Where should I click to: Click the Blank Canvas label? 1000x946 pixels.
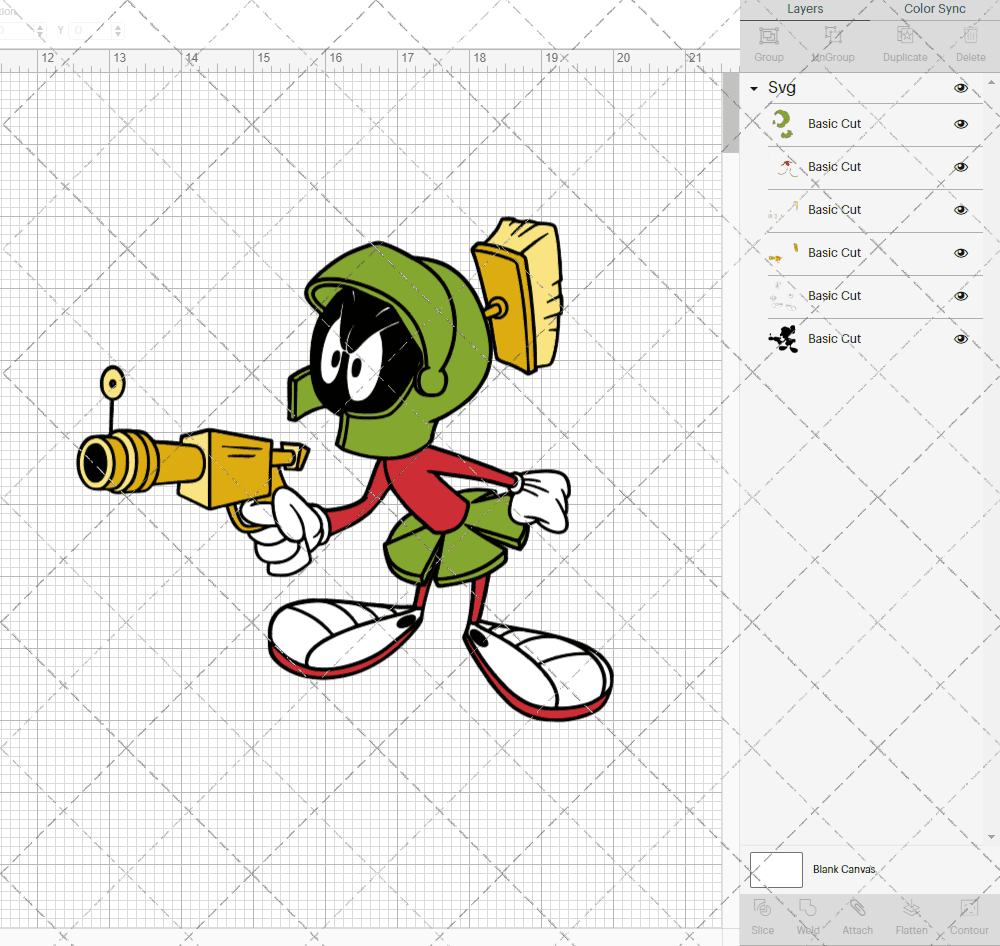[844, 870]
